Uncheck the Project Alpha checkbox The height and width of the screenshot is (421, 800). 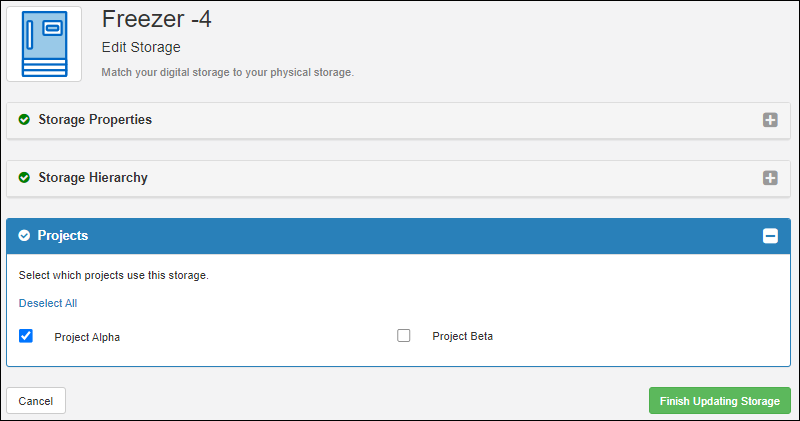point(26,336)
